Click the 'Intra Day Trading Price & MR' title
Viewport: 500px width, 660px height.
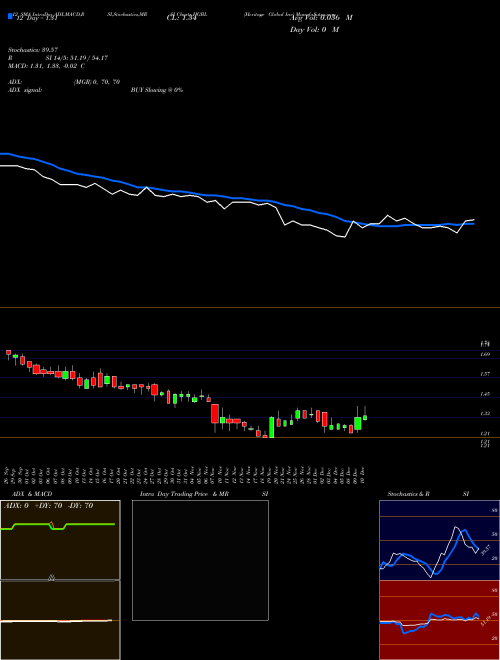[184, 494]
